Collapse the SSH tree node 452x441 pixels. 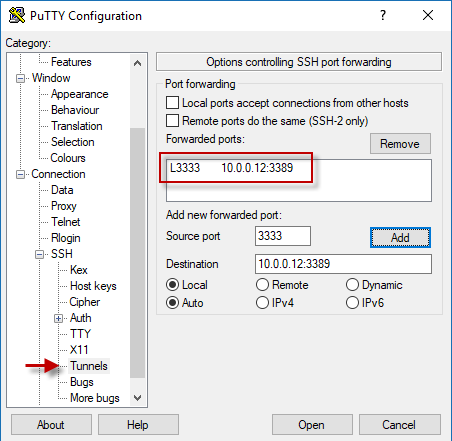coord(39,254)
